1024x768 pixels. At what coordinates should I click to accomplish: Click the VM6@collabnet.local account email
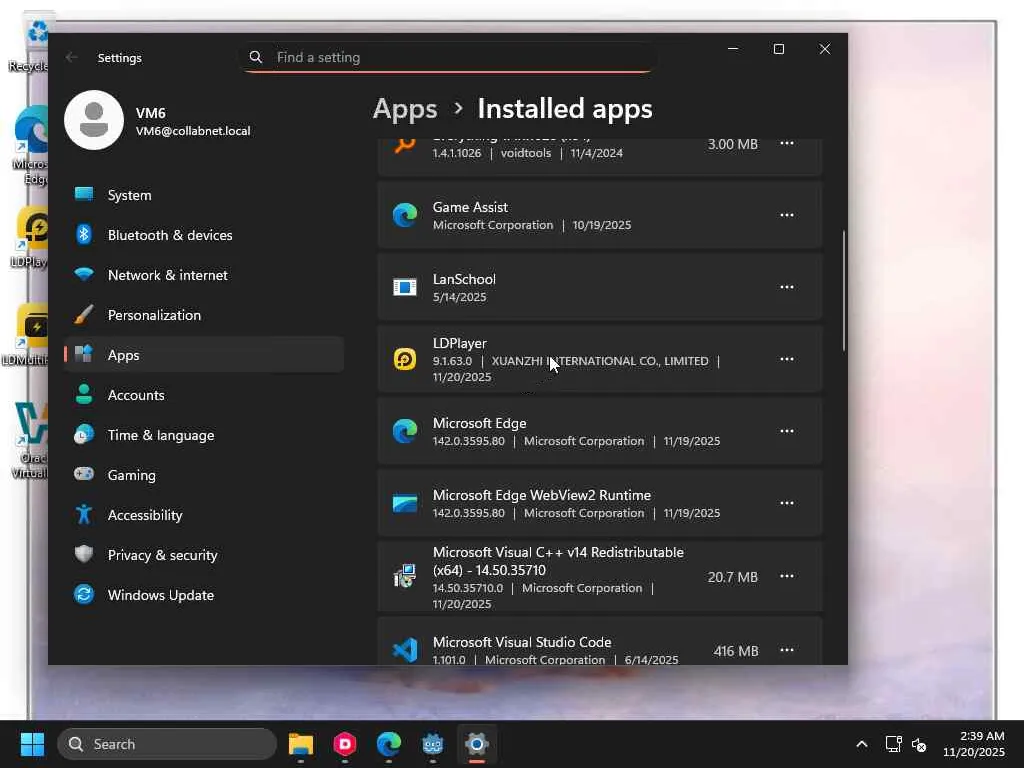point(193,131)
